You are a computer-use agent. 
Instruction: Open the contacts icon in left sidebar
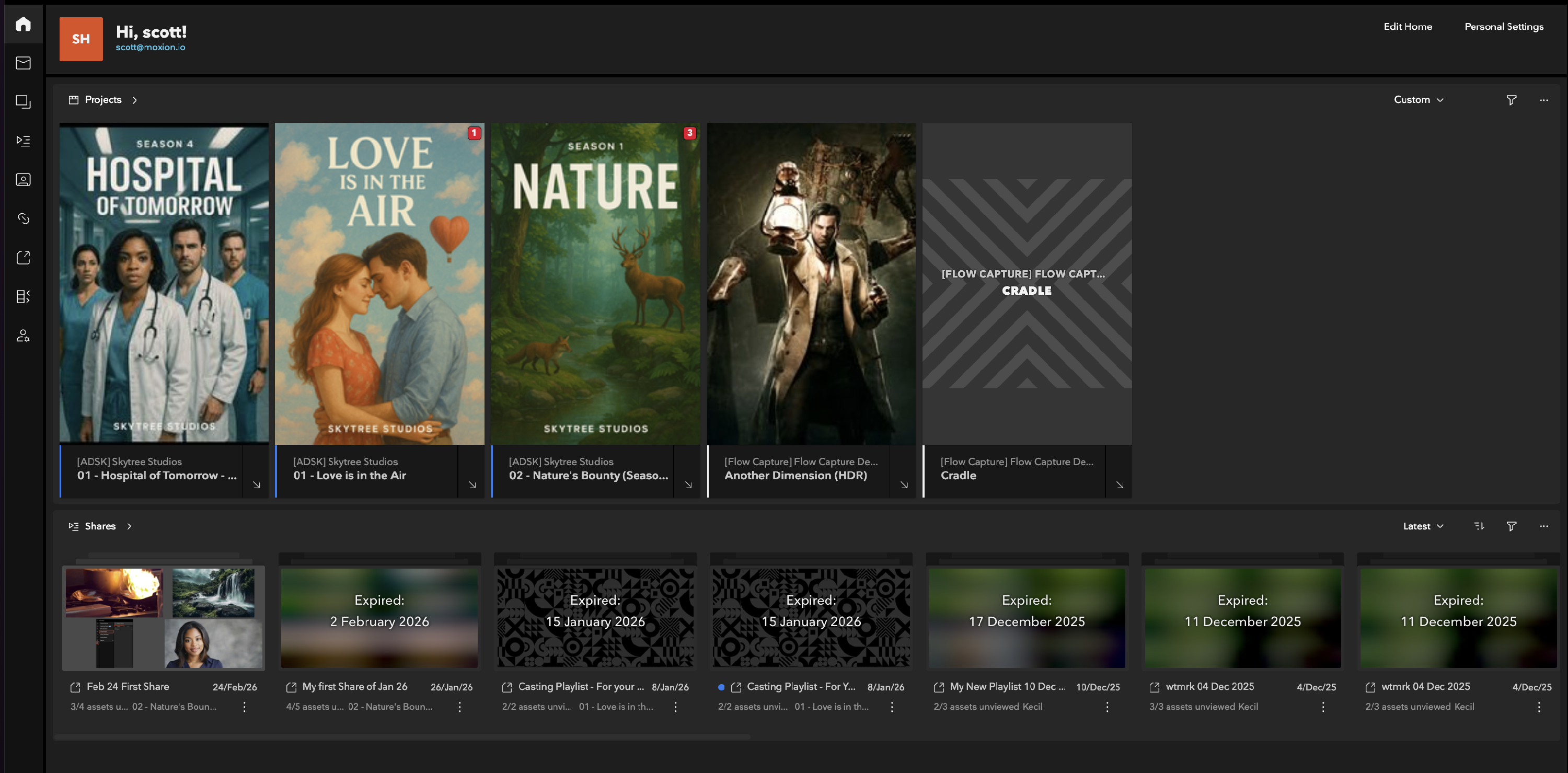pyautogui.click(x=23, y=180)
